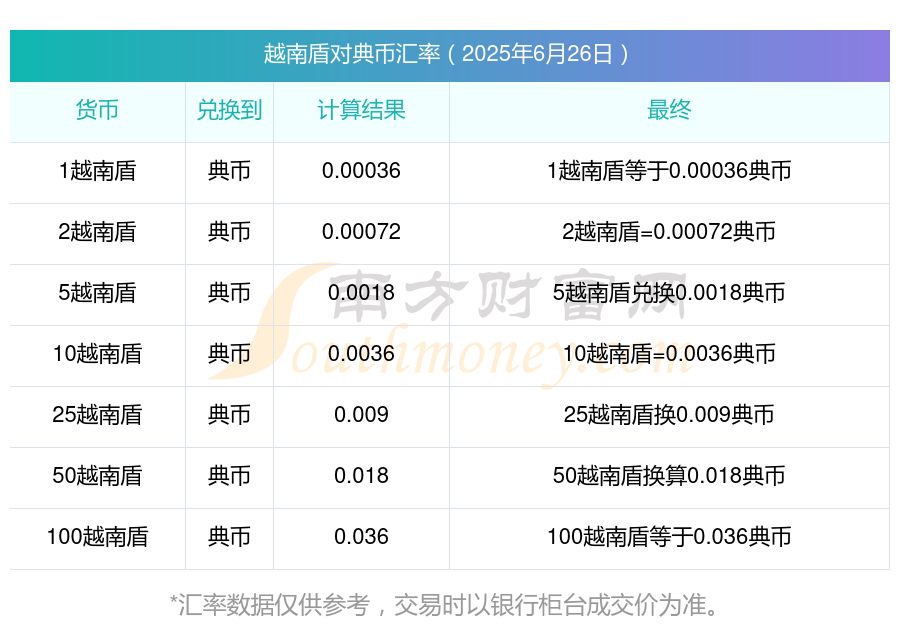Click the value 0.036 in 计算结果 column
The width and height of the screenshot is (900, 636).
(361, 537)
